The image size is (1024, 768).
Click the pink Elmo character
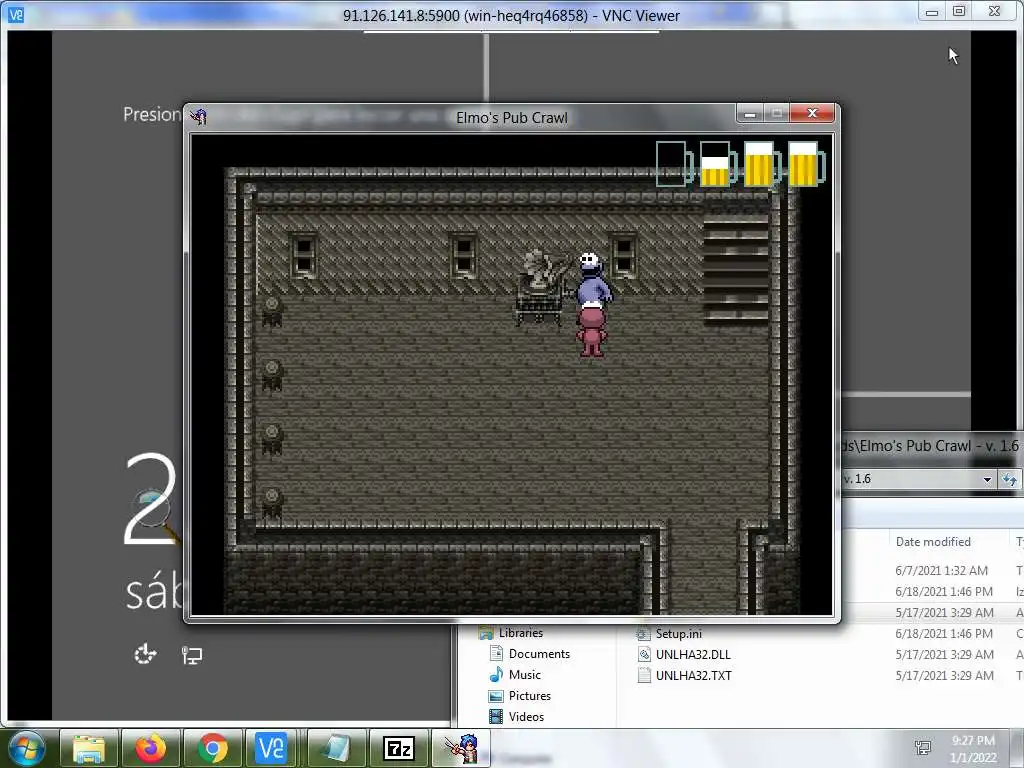[x=592, y=331]
